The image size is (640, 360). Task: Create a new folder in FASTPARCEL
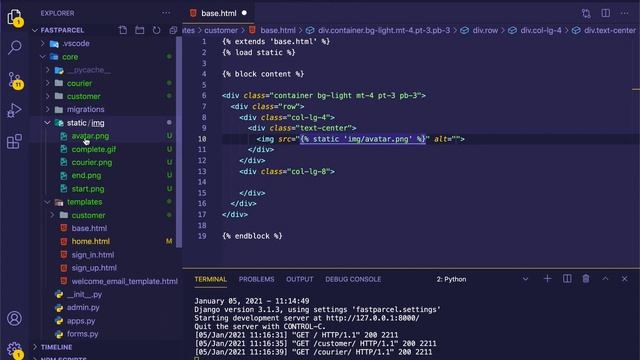[140, 30]
